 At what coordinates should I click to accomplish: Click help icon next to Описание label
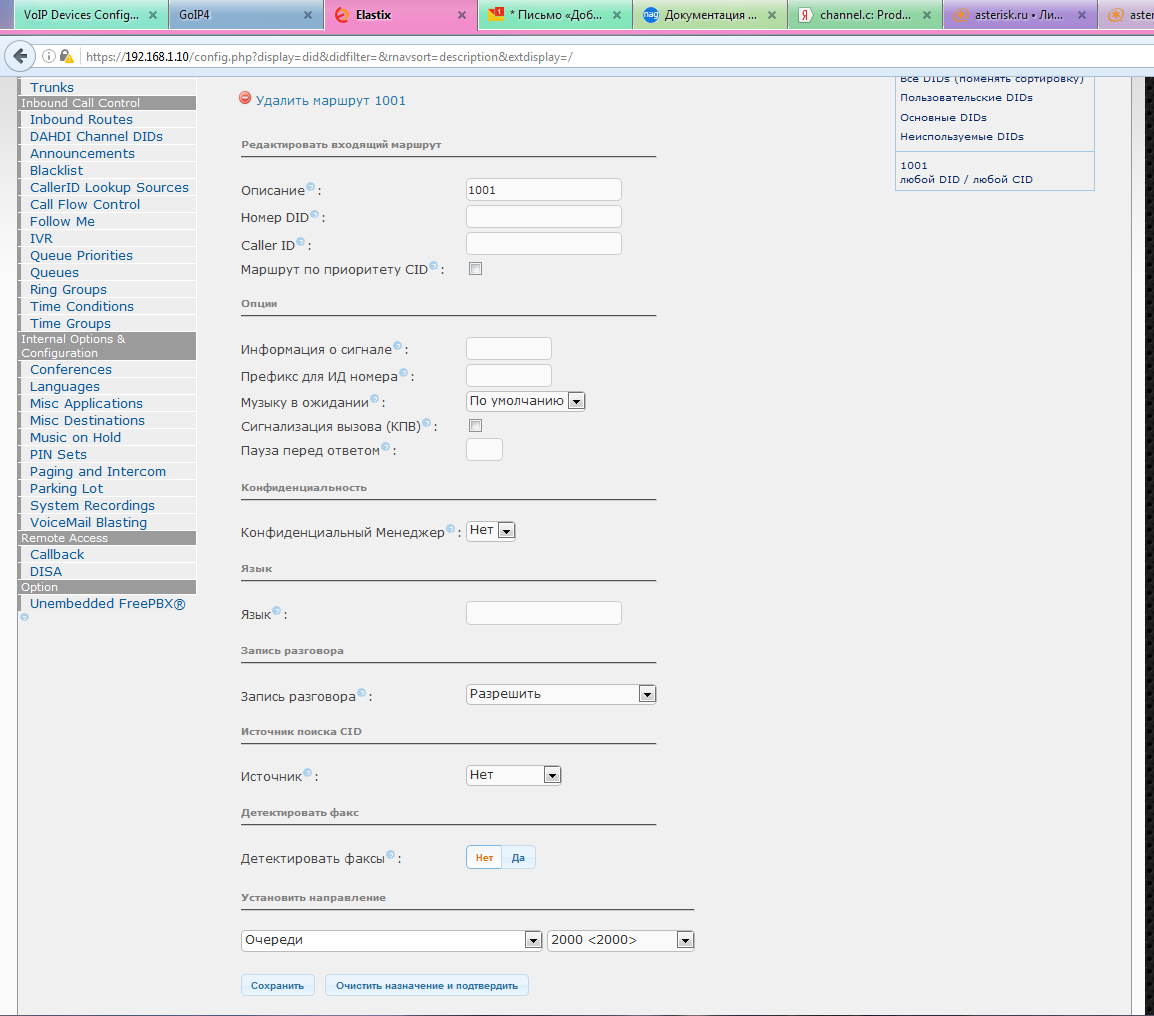pyautogui.click(x=310, y=187)
